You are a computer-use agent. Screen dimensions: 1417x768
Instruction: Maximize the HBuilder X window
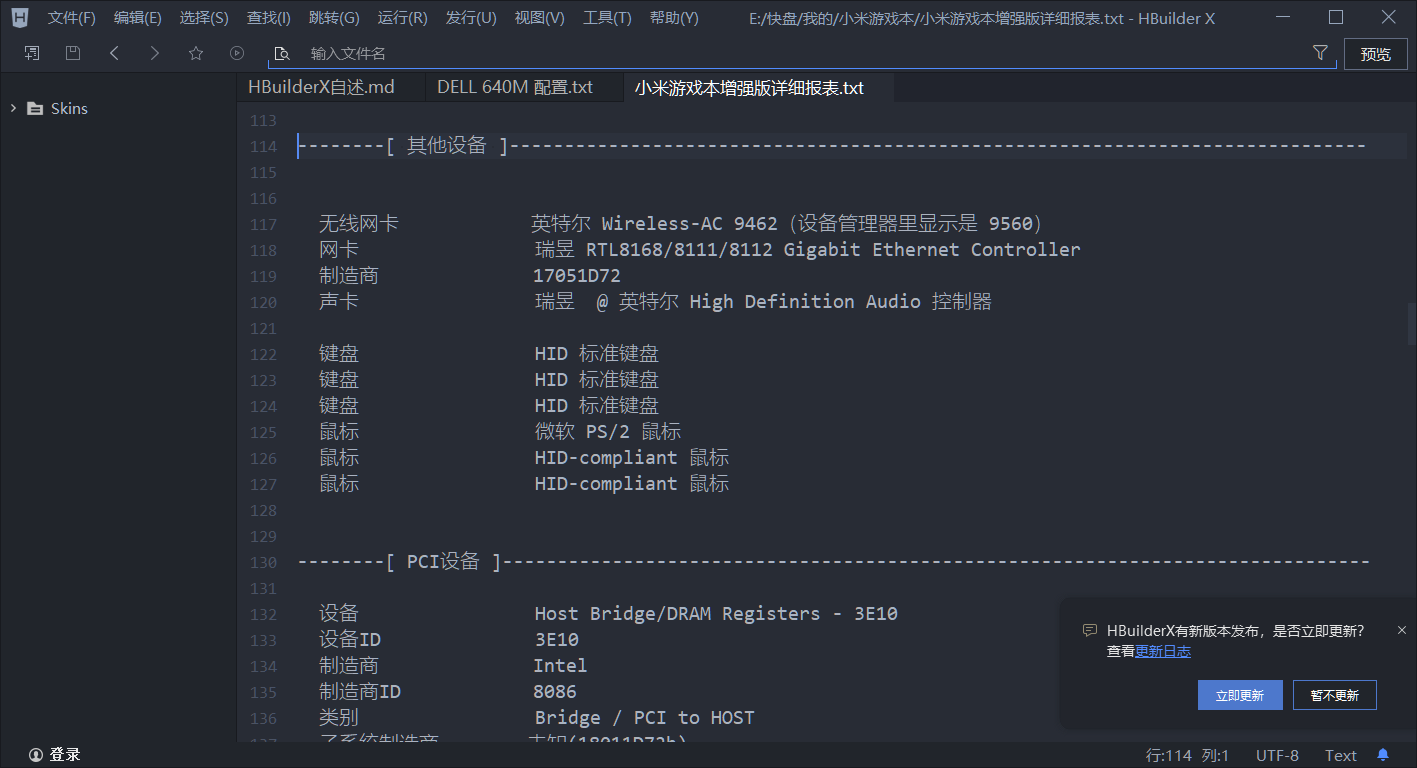pos(1336,17)
